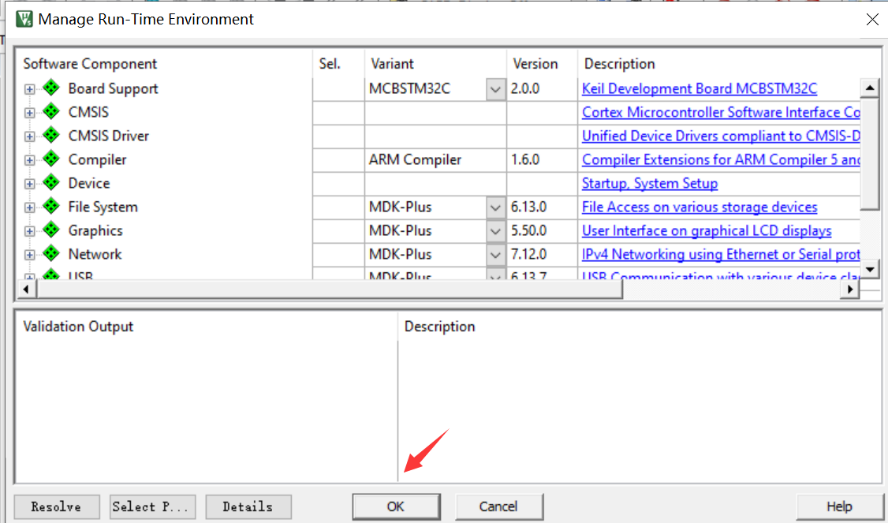The height and width of the screenshot is (523, 888).
Task: Select the CMSIS Driver row label
Action: (x=108, y=136)
